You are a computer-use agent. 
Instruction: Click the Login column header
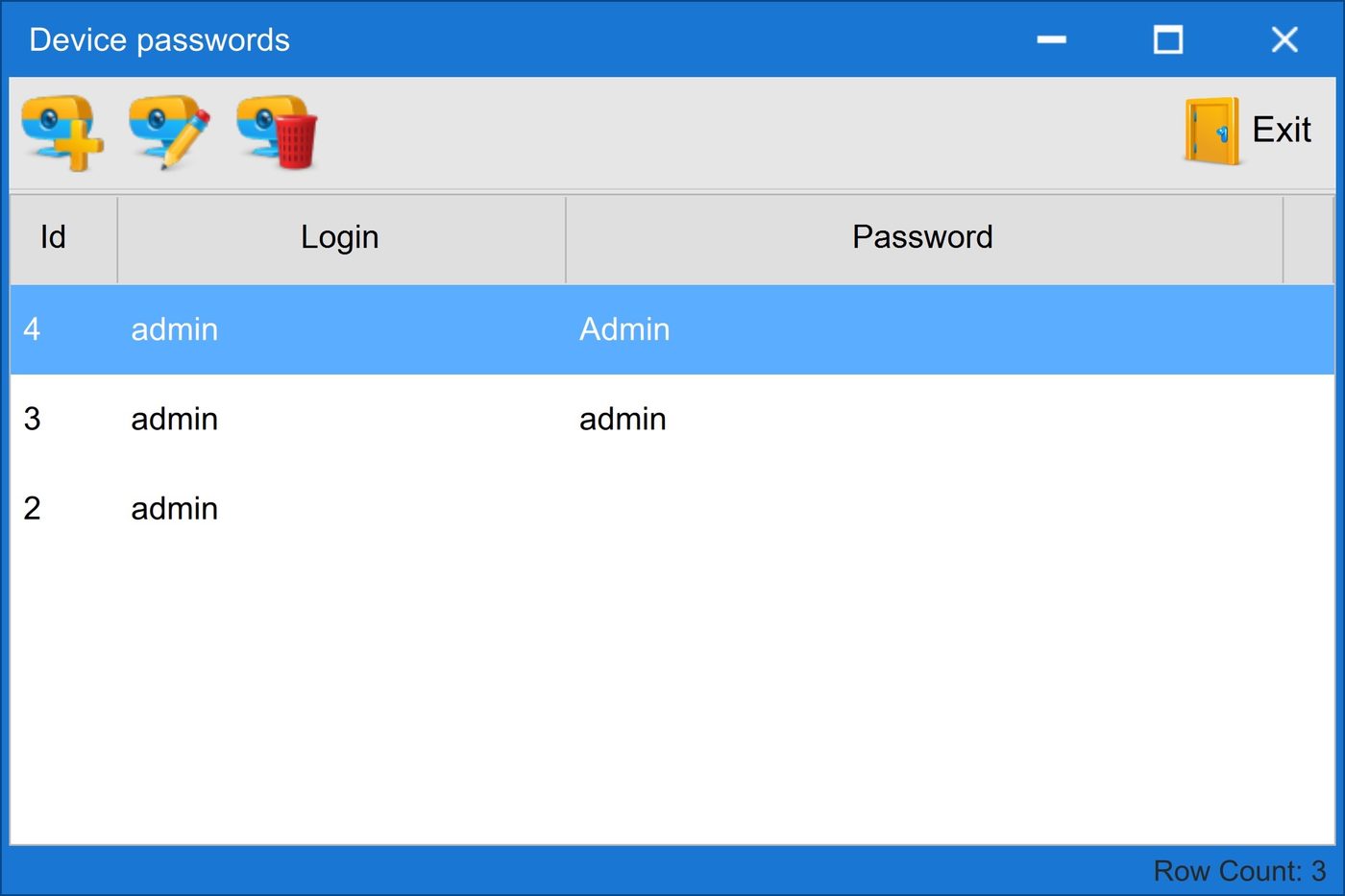[x=340, y=237]
